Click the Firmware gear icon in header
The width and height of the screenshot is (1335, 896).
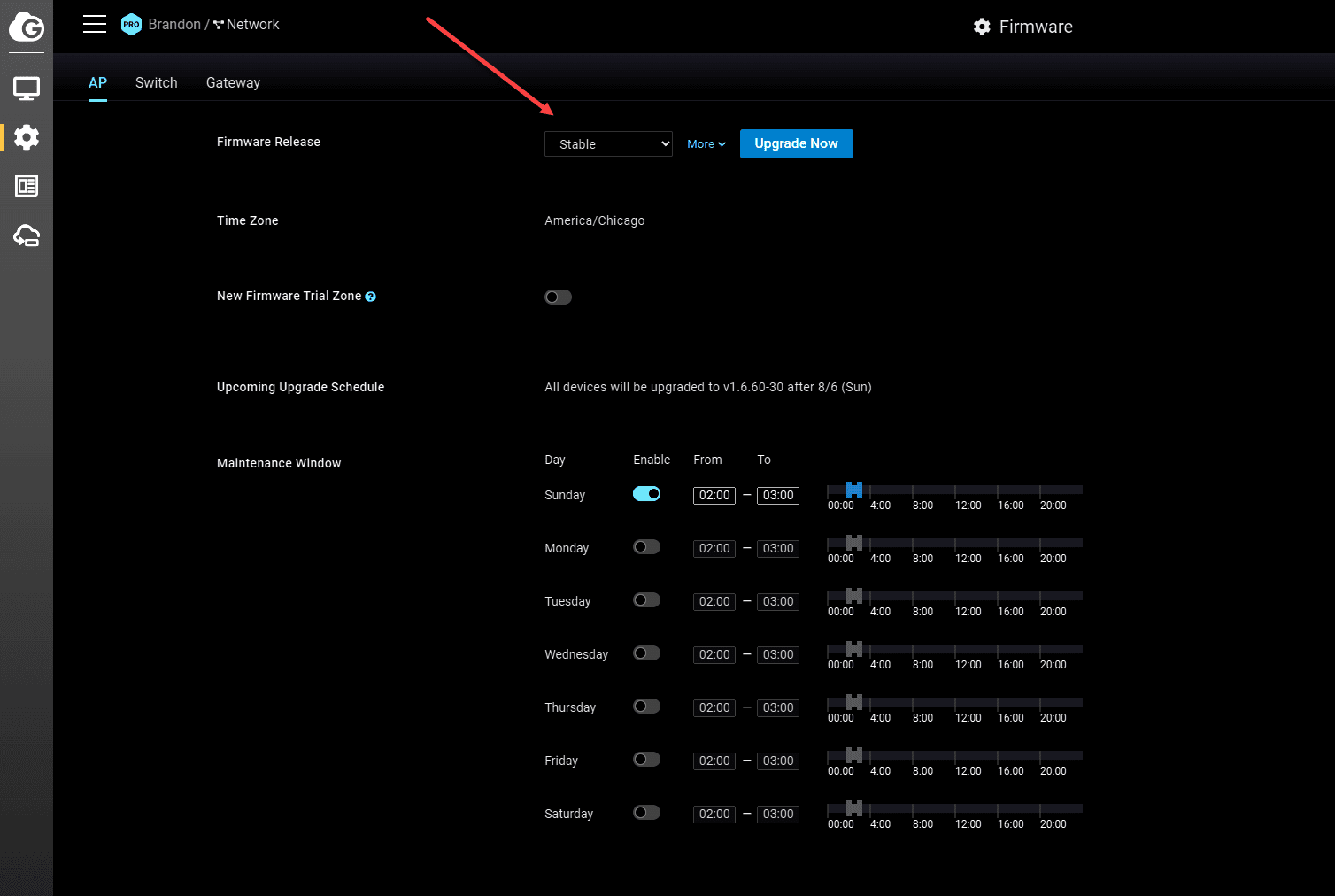point(982,27)
